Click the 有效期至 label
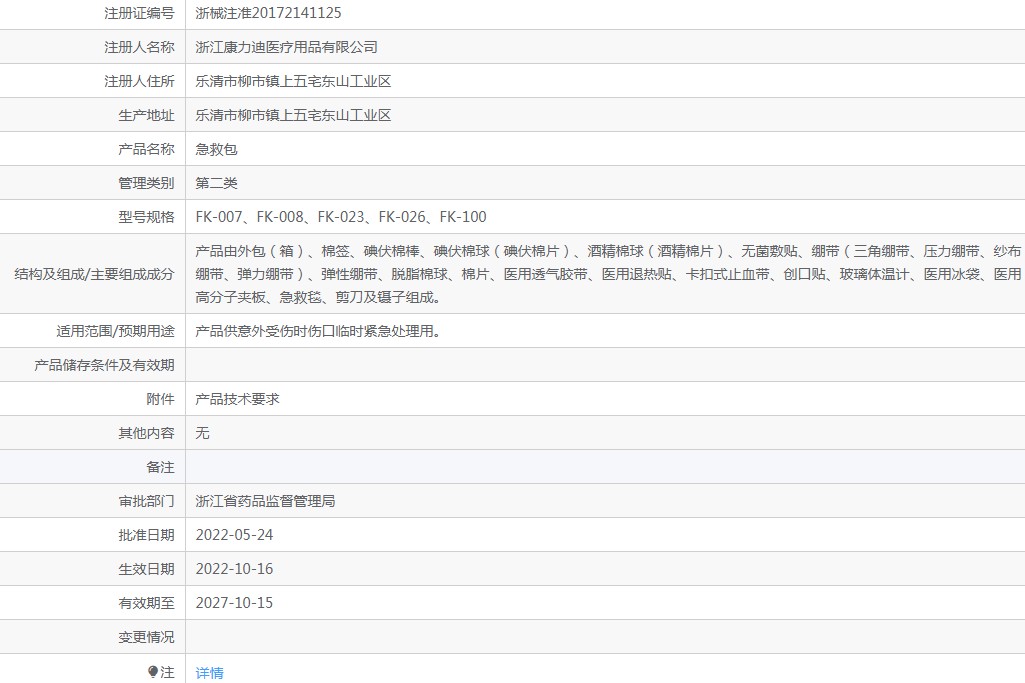Screen dimensions: 1025x683 [x=146, y=603]
